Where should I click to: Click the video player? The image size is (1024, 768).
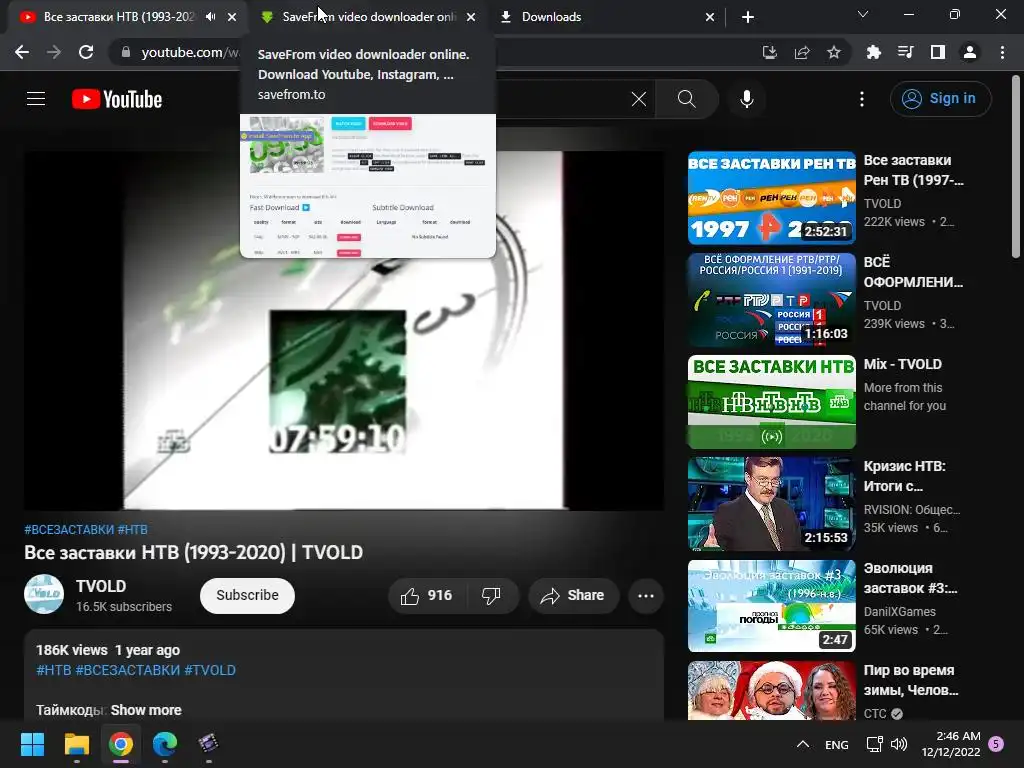point(344,330)
